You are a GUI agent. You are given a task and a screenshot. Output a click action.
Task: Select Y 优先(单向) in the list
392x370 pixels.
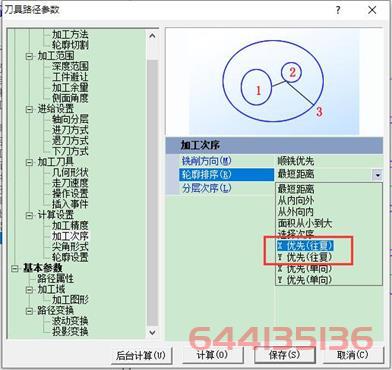305,280
